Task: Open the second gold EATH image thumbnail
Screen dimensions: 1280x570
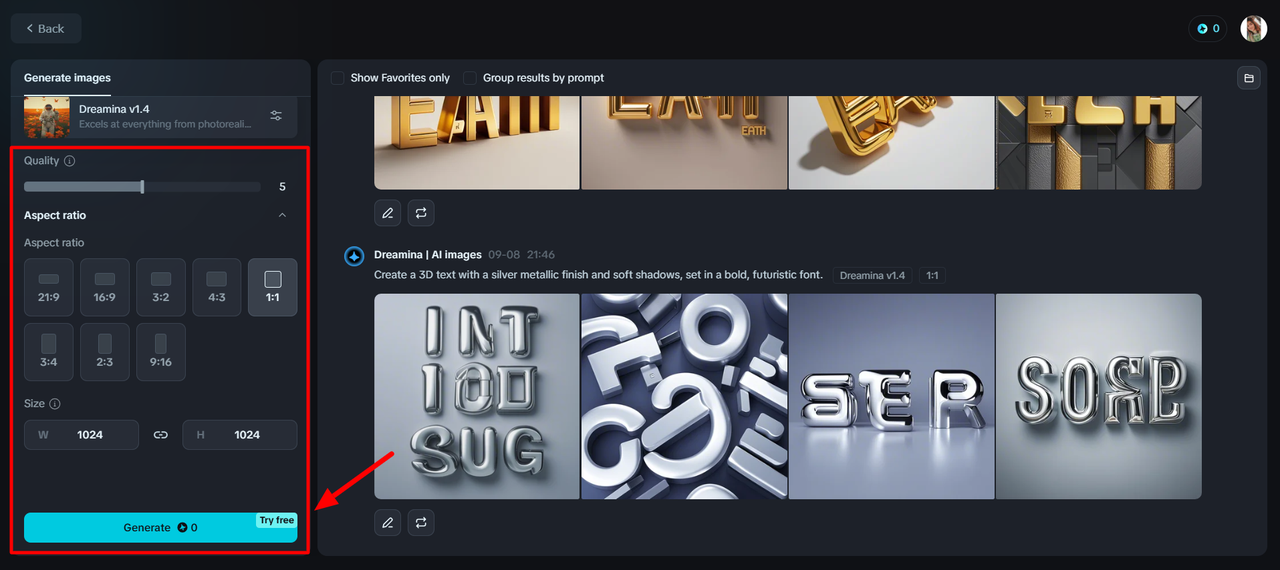Action: coord(684,143)
